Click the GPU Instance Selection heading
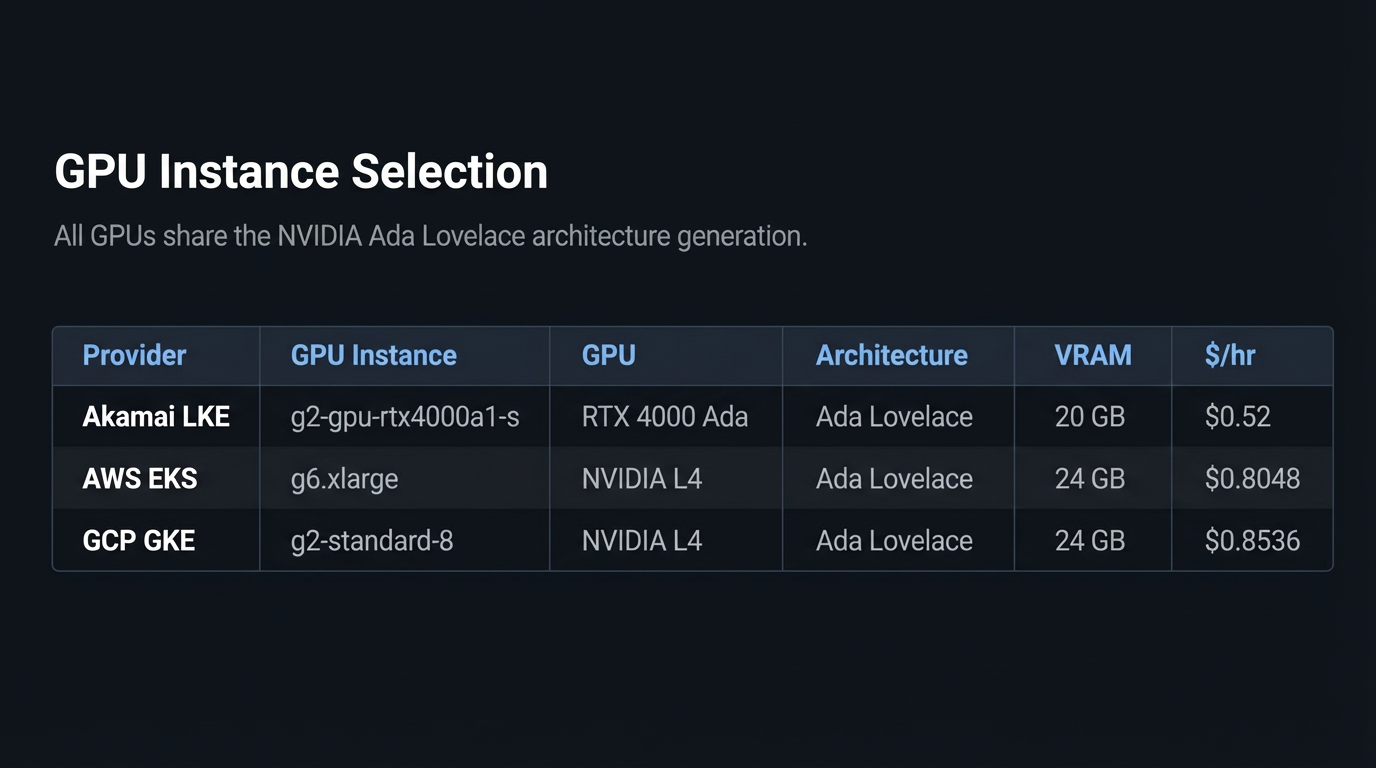This screenshot has height=768, width=1376. [x=301, y=172]
